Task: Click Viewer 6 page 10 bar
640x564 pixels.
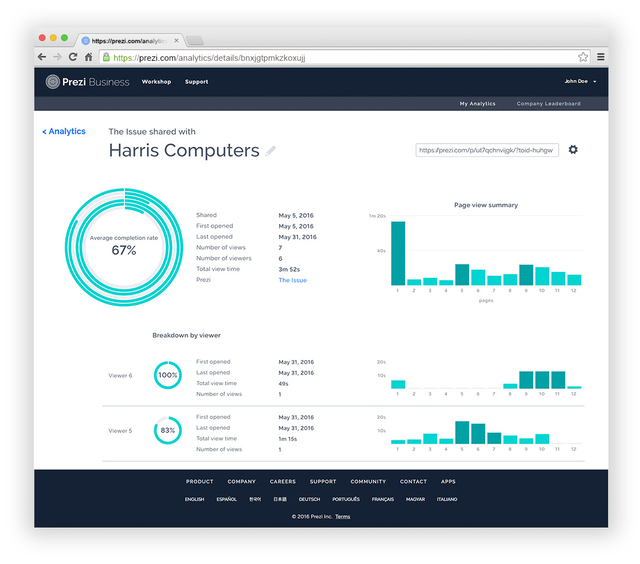Action: (x=542, y=380)
